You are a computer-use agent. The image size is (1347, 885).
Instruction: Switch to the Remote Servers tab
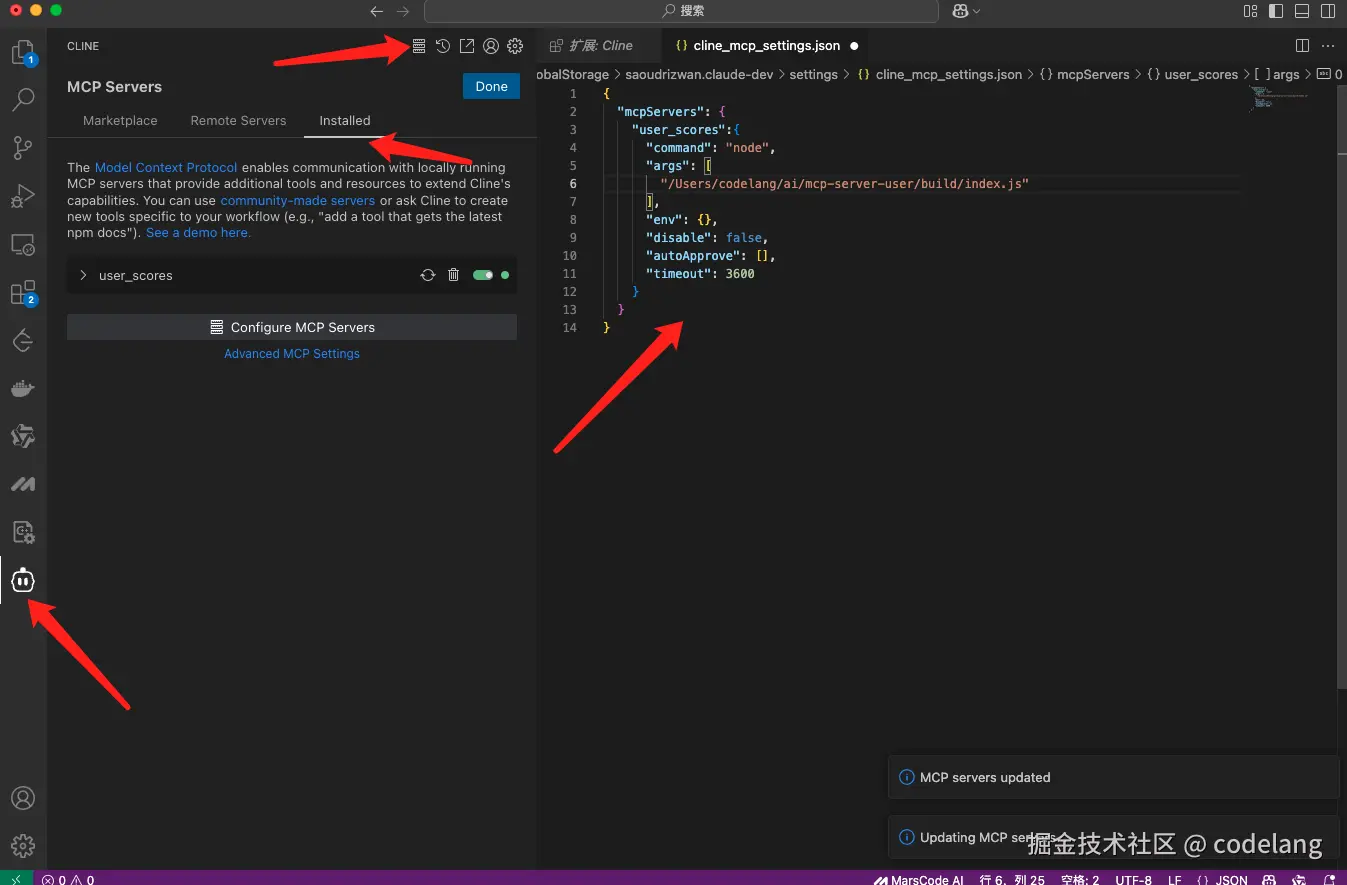coord(238,120)
